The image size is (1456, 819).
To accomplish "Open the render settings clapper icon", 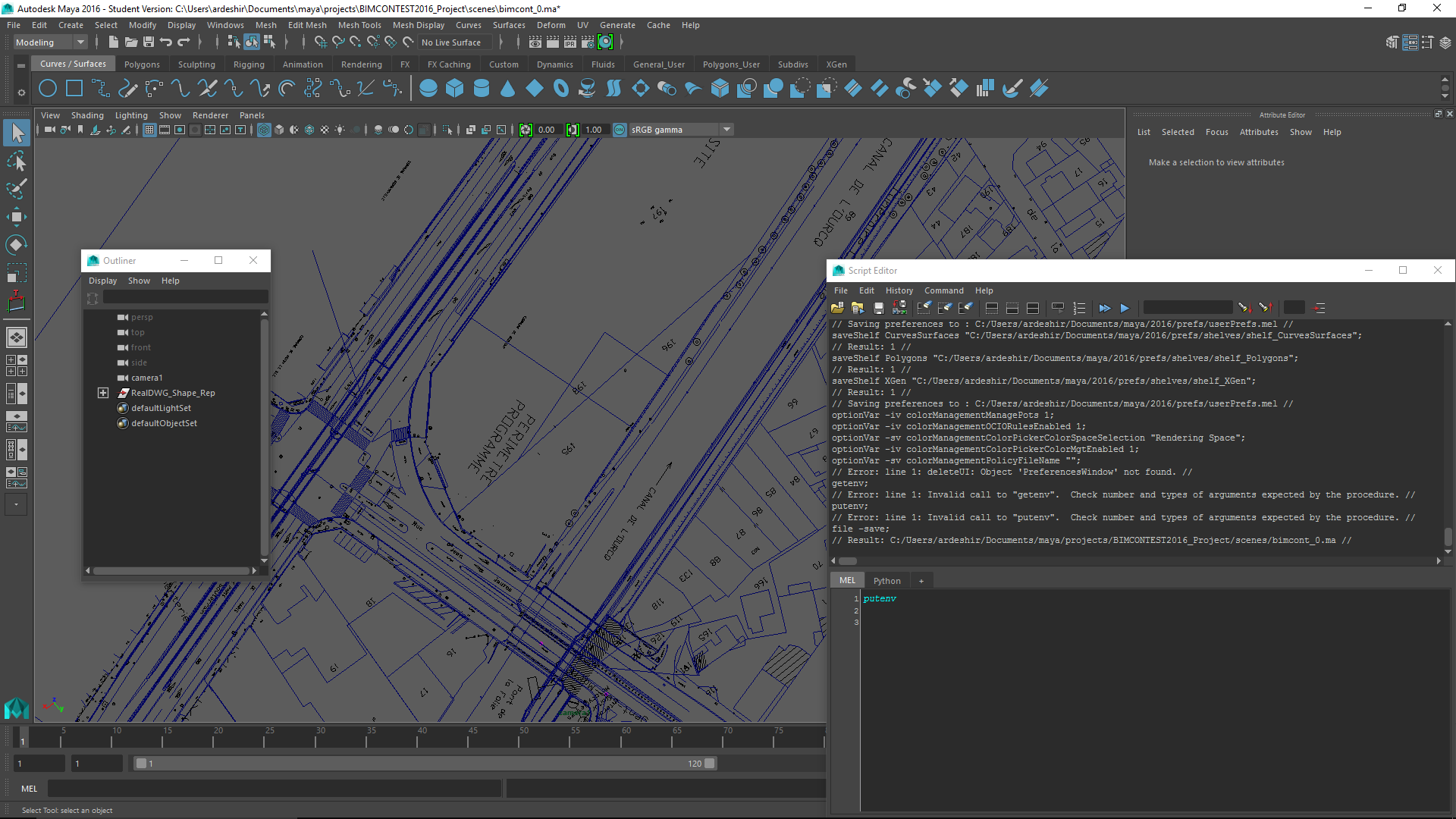I will [588, 42].
